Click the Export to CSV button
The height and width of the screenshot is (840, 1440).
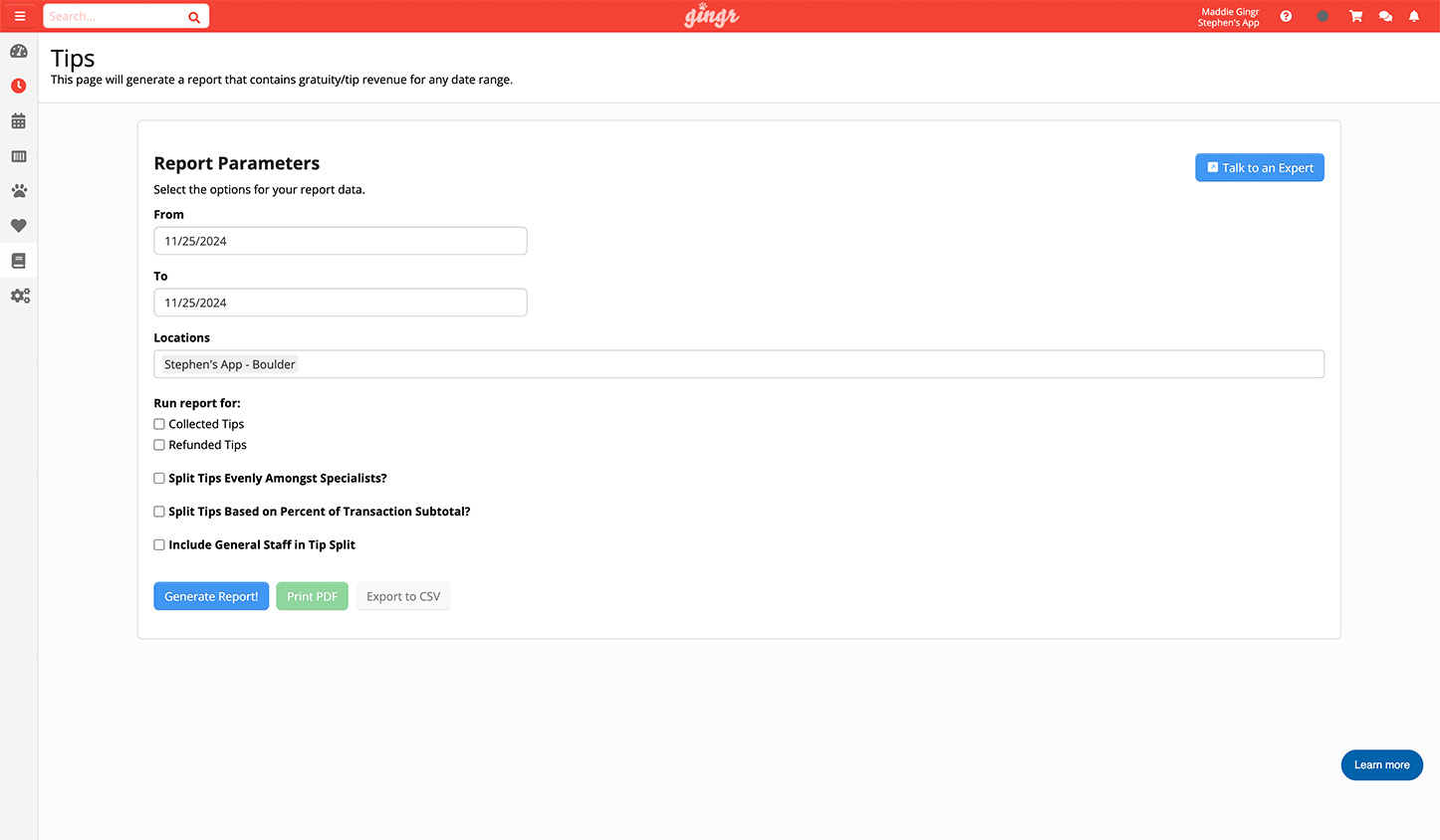coord(402,596)
